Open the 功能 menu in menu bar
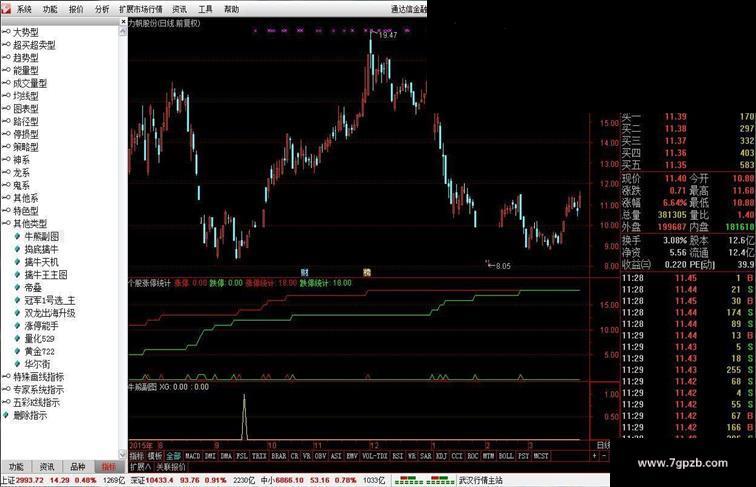756x487 pixels. (50, 9)
